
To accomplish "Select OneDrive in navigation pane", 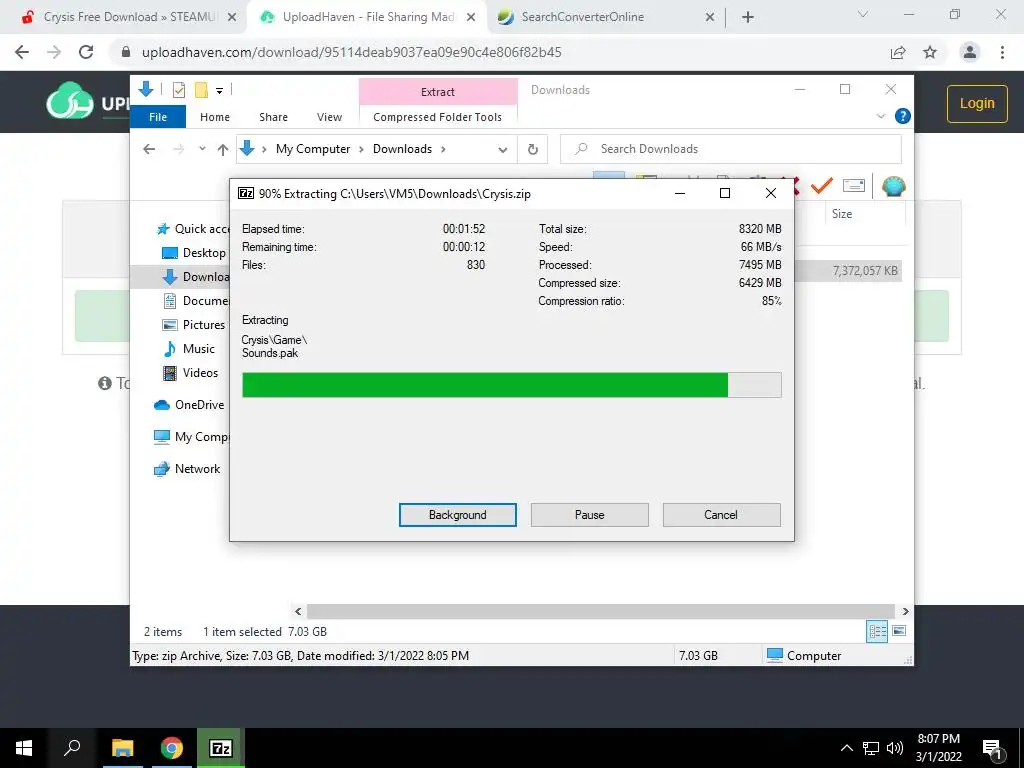I will pos(189,405).
